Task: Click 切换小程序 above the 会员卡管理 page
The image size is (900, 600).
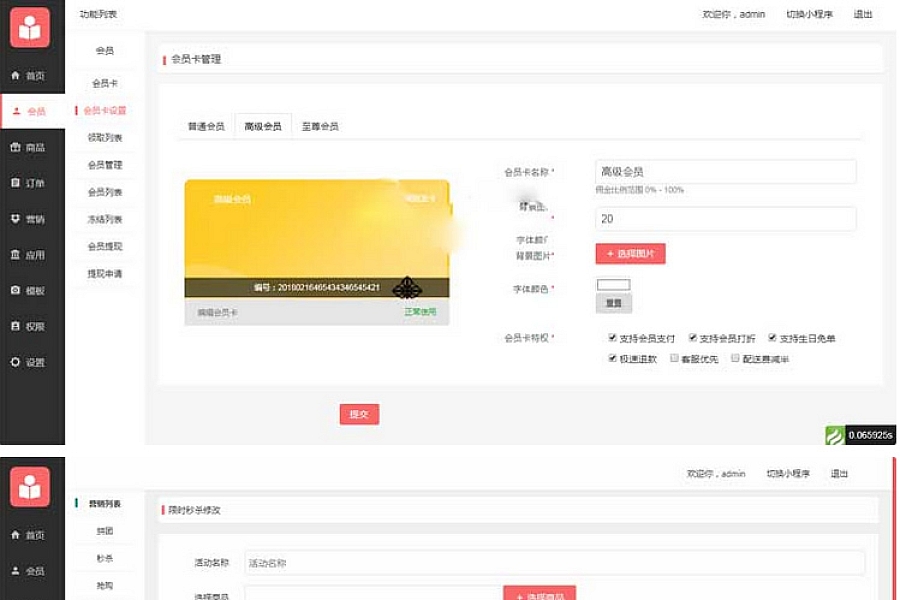Action: coord(809,14)
